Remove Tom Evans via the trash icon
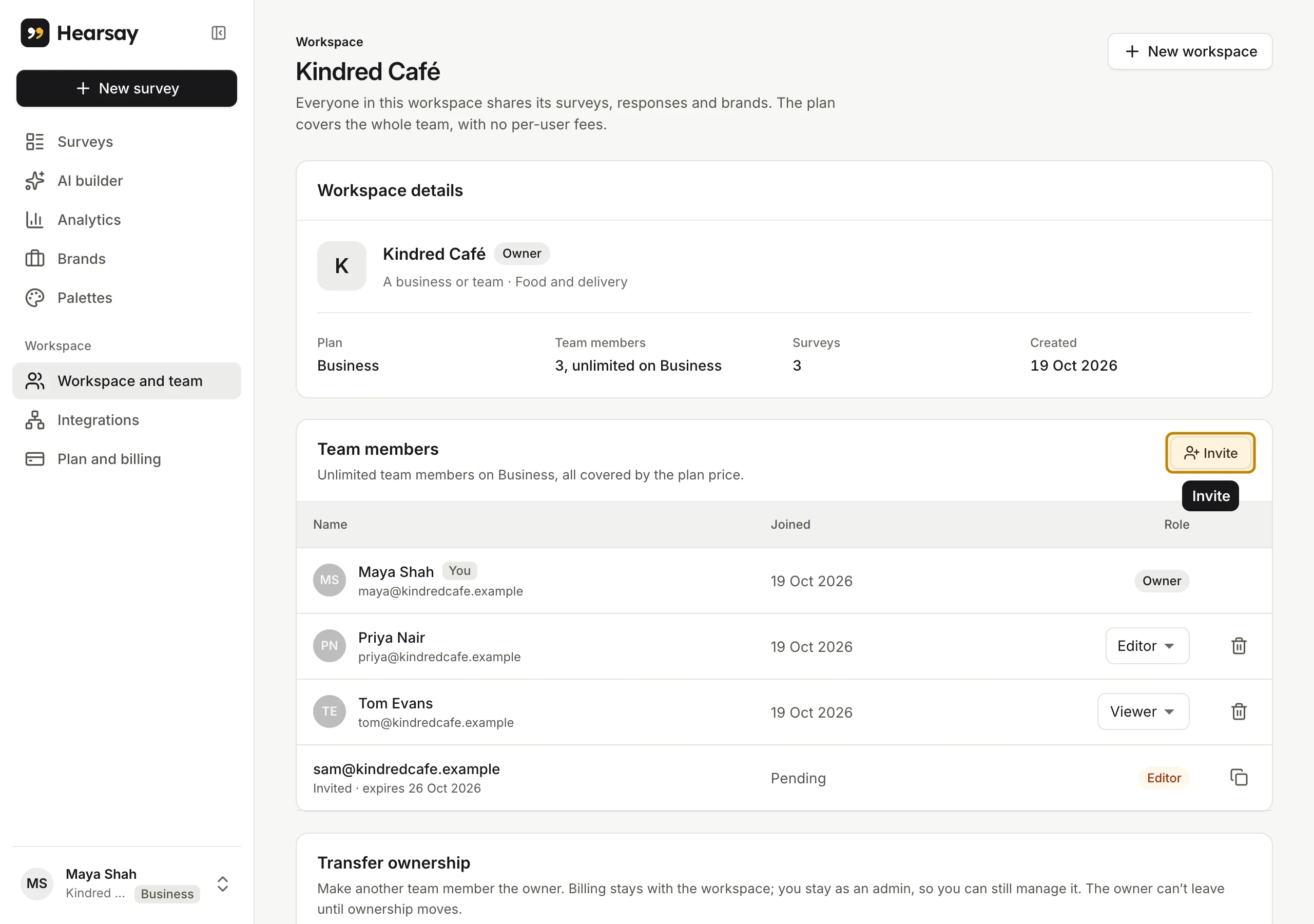 (x=1239, y=711)
